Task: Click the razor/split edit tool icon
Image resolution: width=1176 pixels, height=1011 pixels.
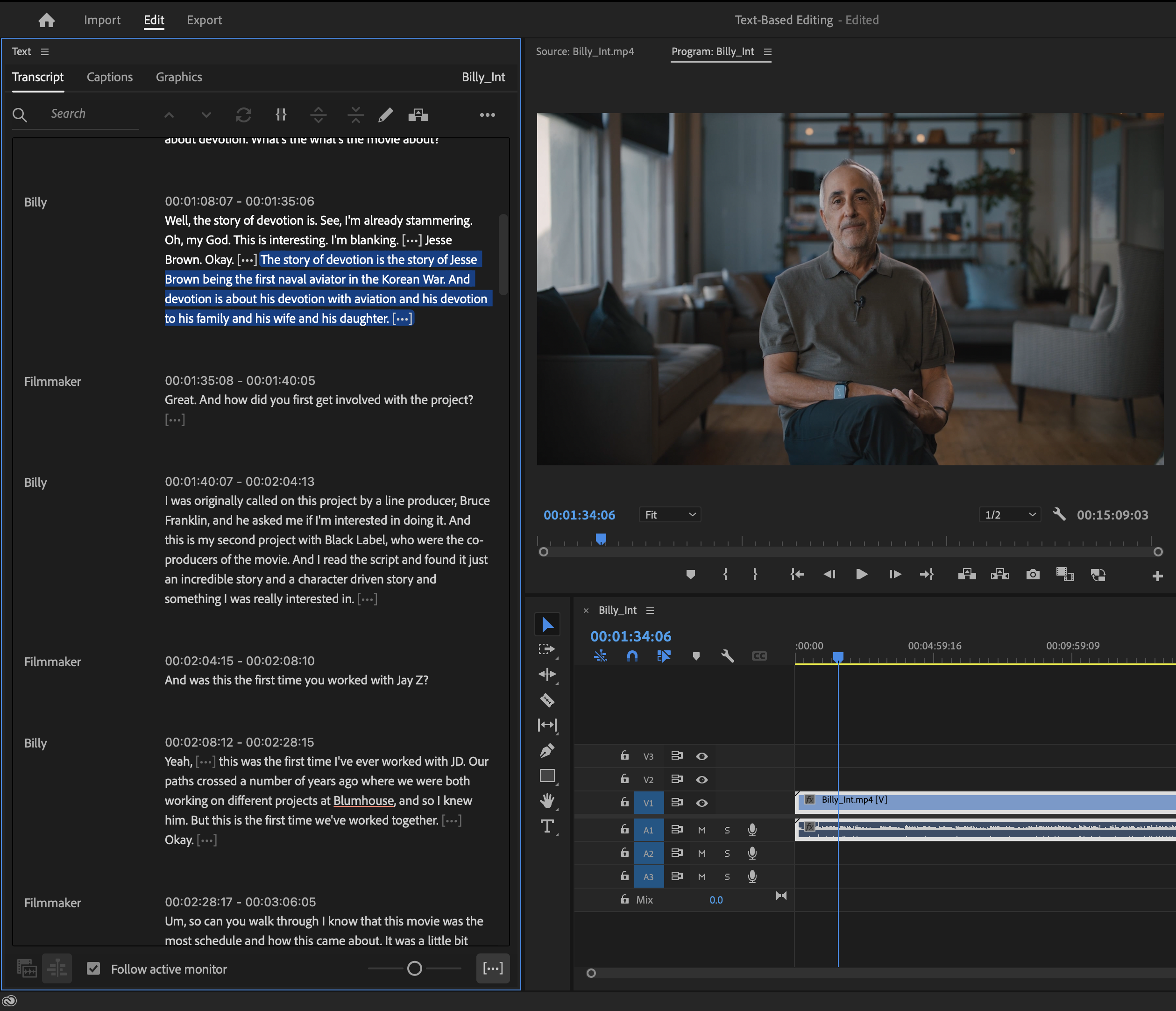Action: [547, 700]
